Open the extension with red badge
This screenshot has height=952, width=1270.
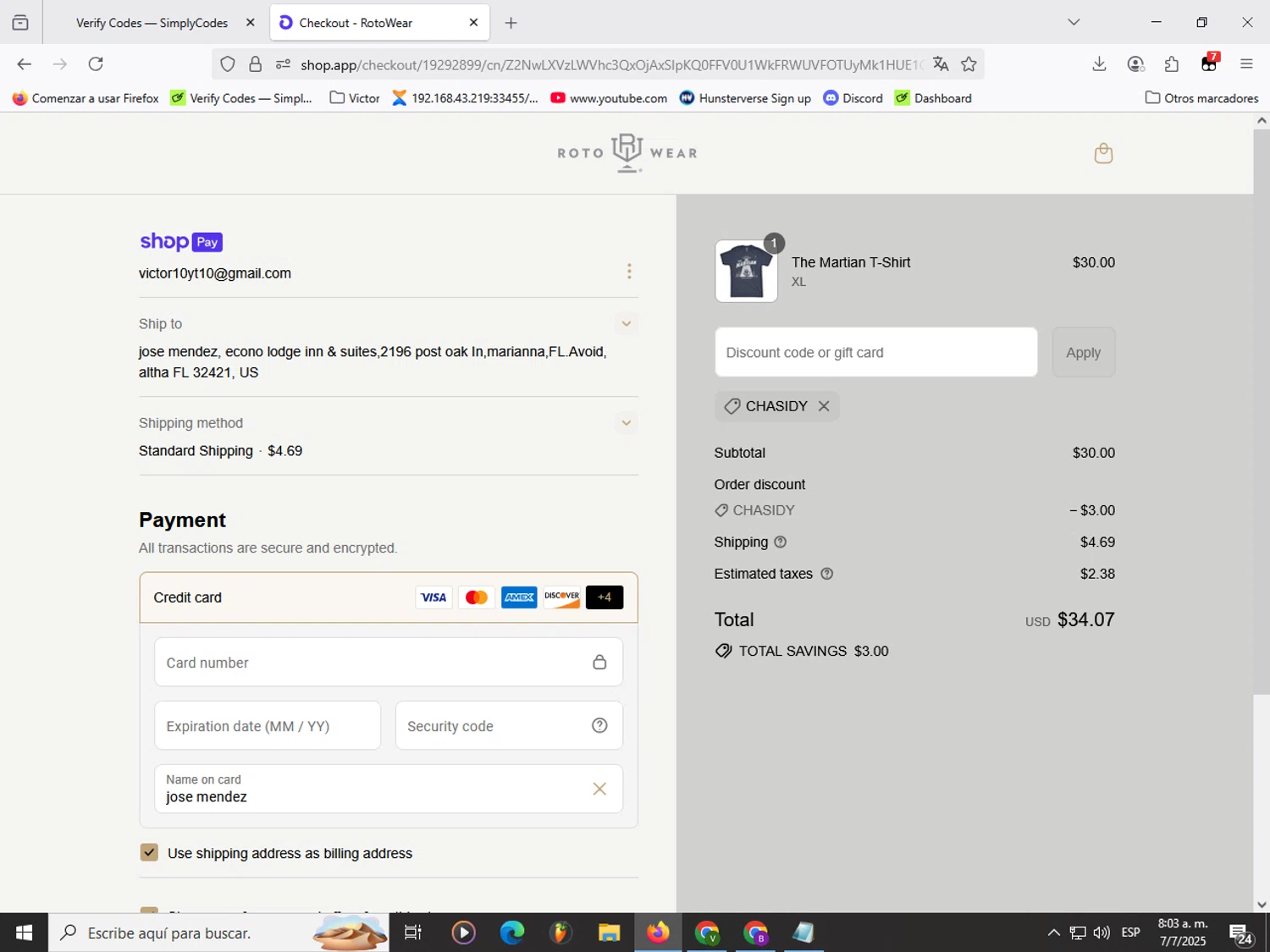pos(1209,63)
